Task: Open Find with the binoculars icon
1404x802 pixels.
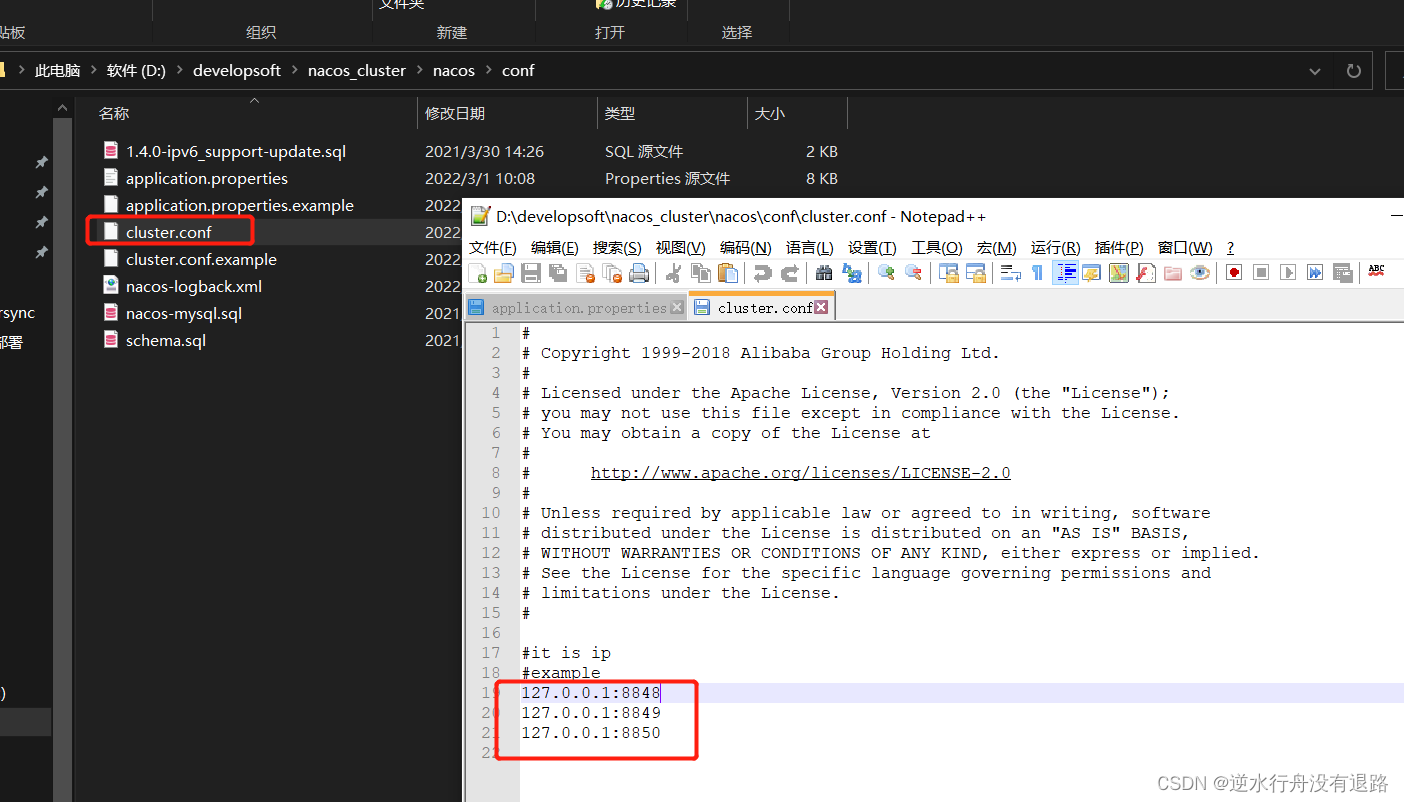Action: pos(824,272)
